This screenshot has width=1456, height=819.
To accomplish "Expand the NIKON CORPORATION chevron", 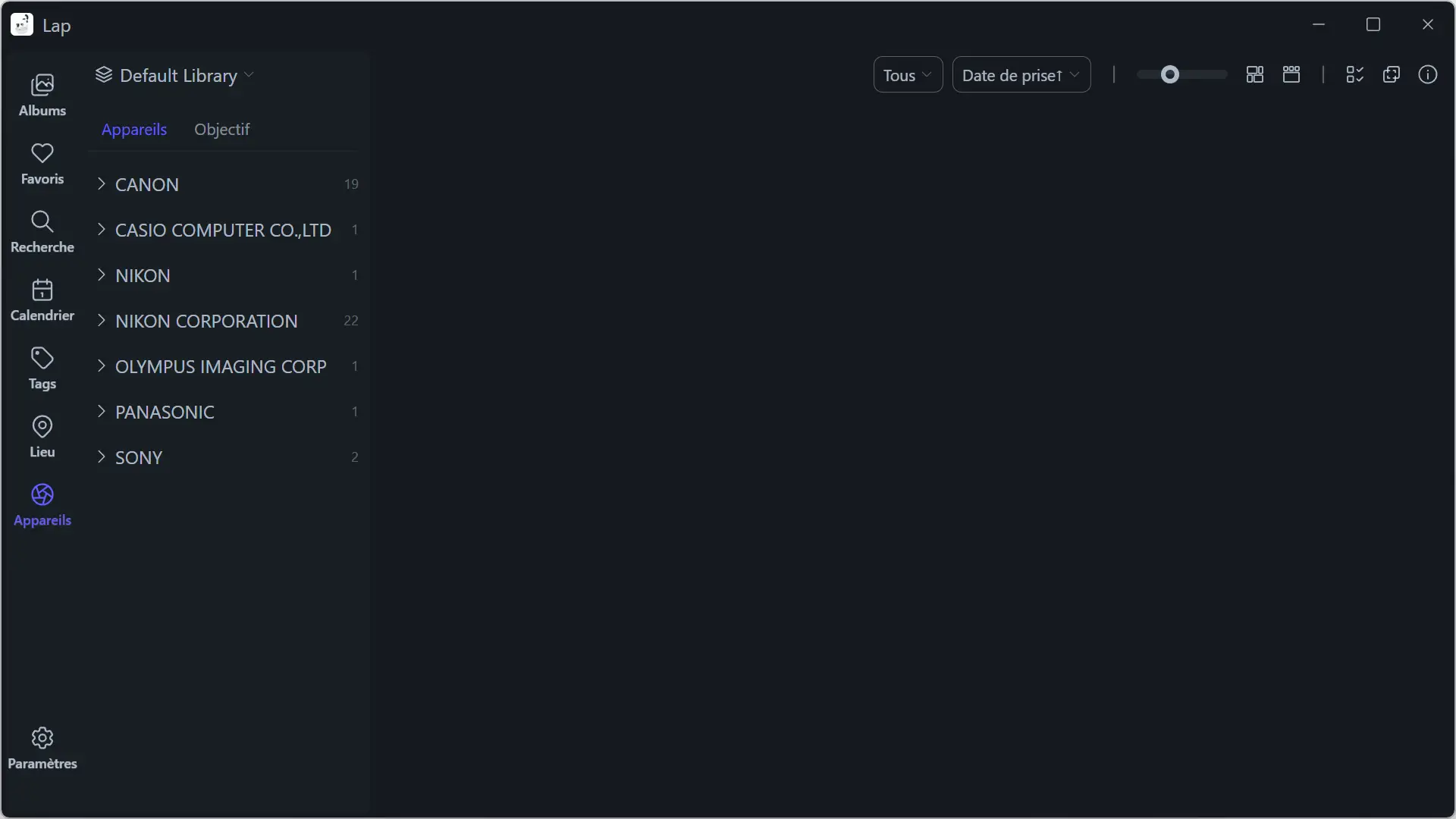I will 102,321.
